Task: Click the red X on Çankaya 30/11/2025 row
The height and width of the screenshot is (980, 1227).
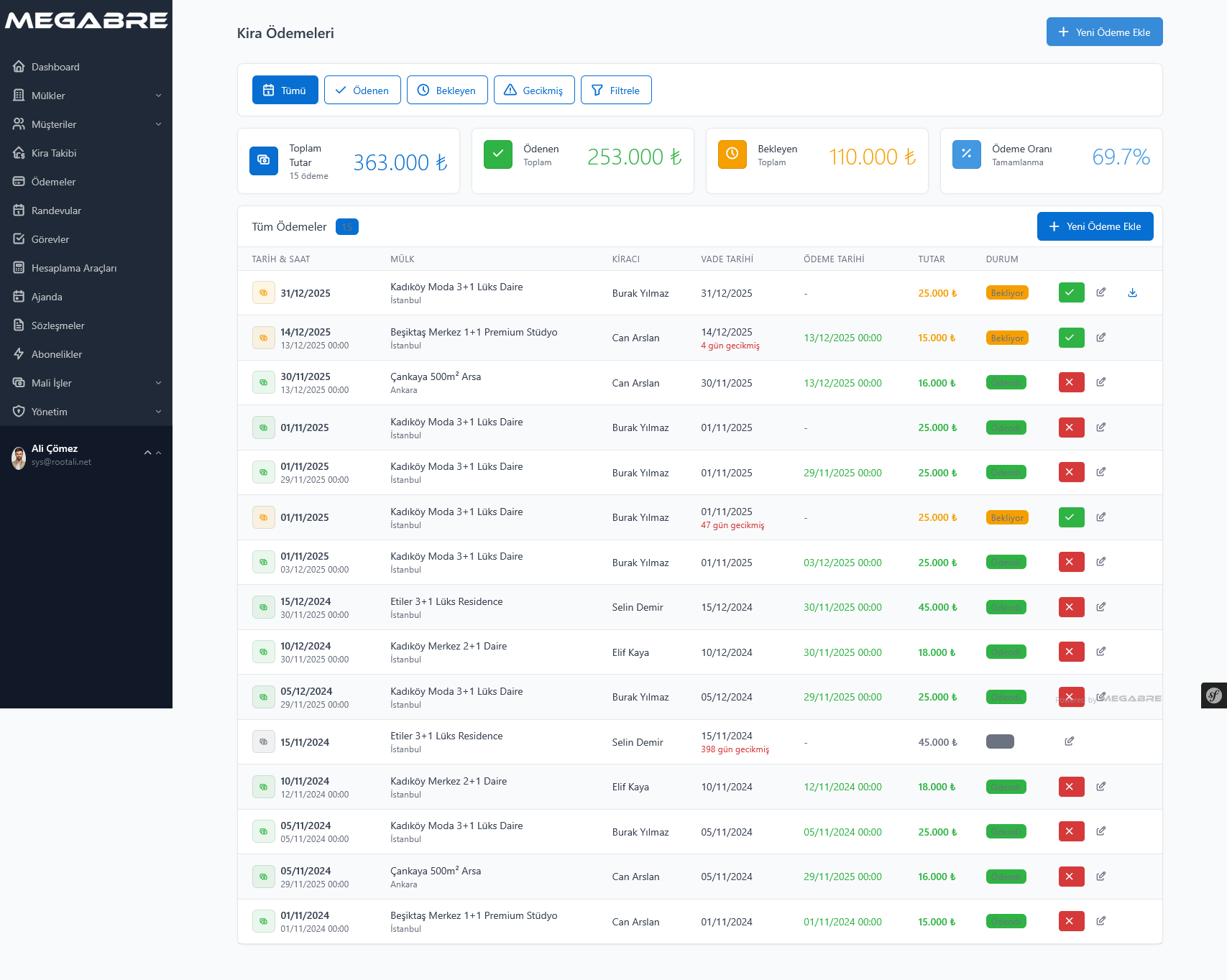Action: pos(1071,382)
